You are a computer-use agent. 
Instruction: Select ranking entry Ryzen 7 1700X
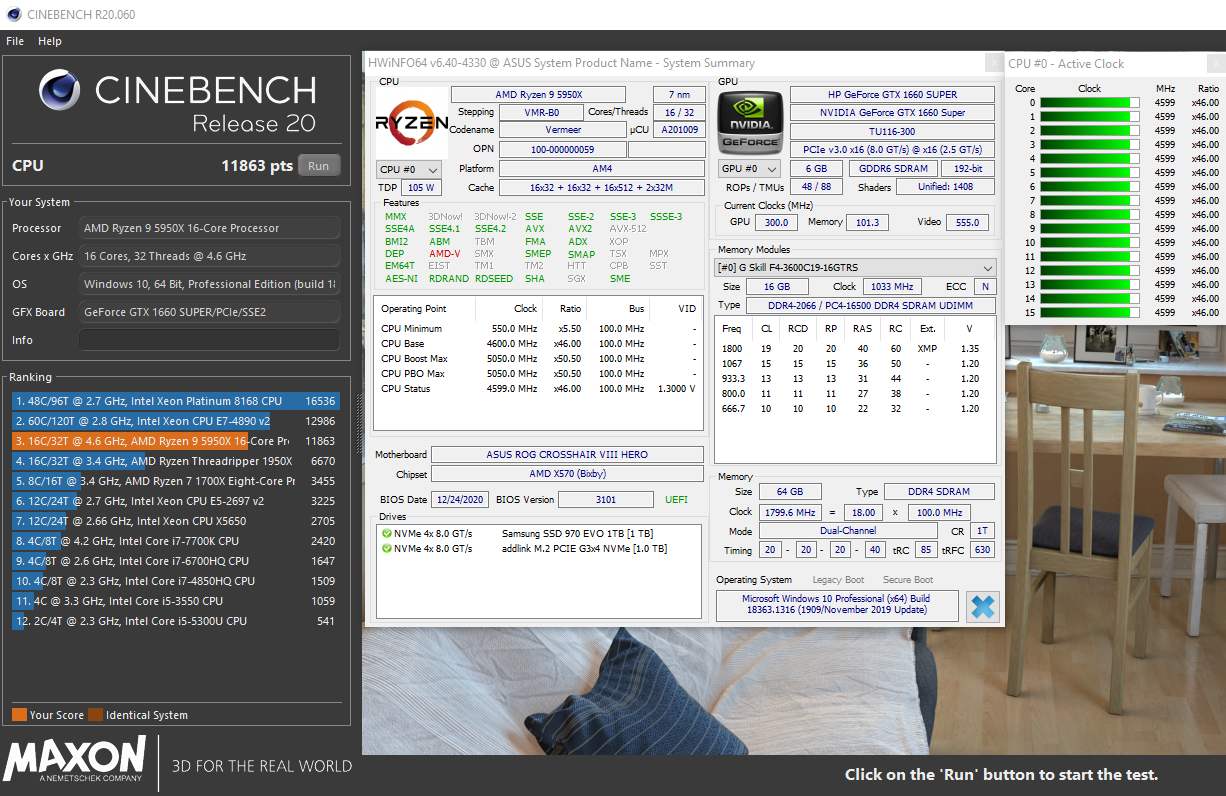tap(176, 481)
